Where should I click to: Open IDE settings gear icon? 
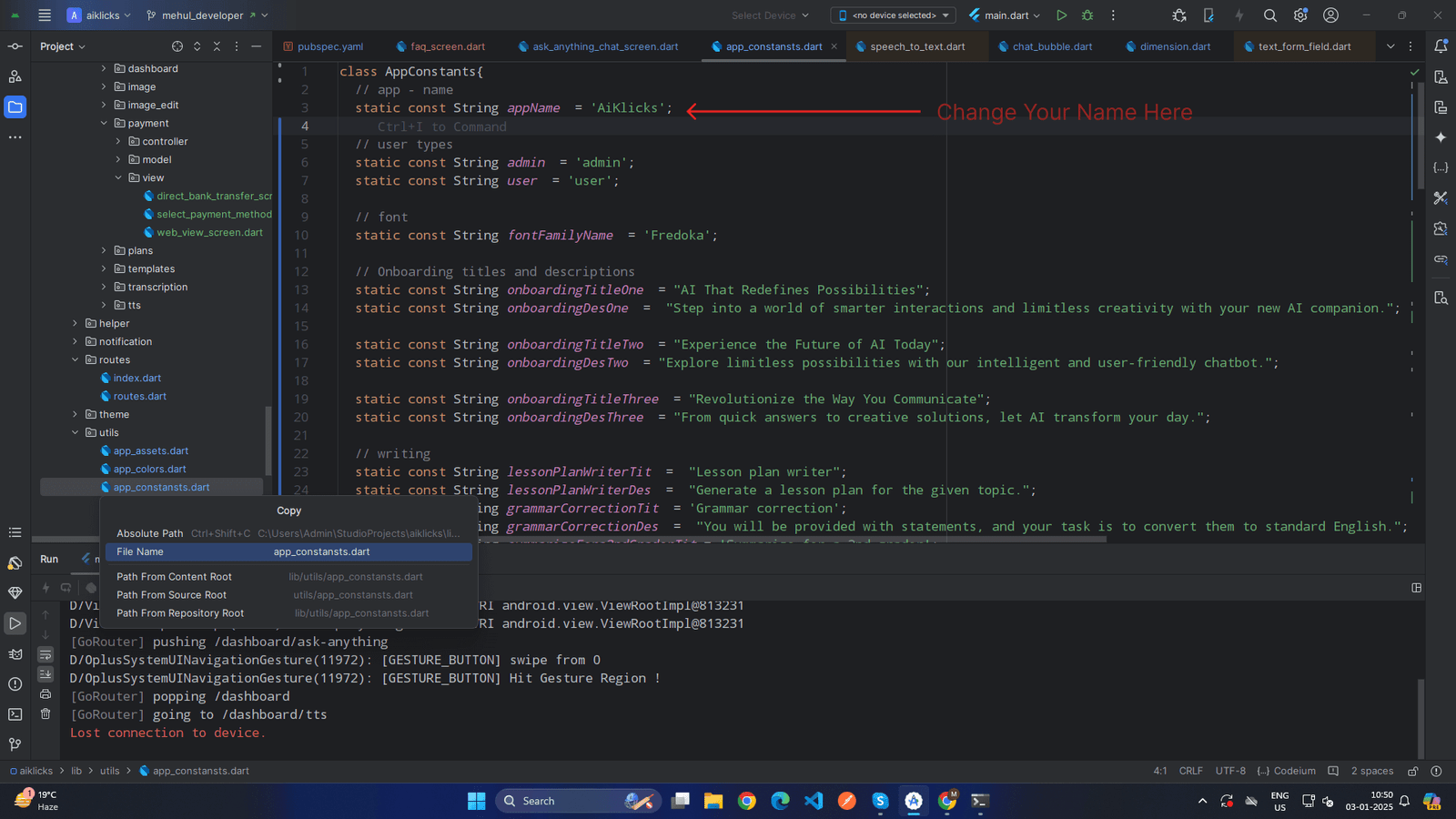pyautogui.click(x=1300, y=15)
